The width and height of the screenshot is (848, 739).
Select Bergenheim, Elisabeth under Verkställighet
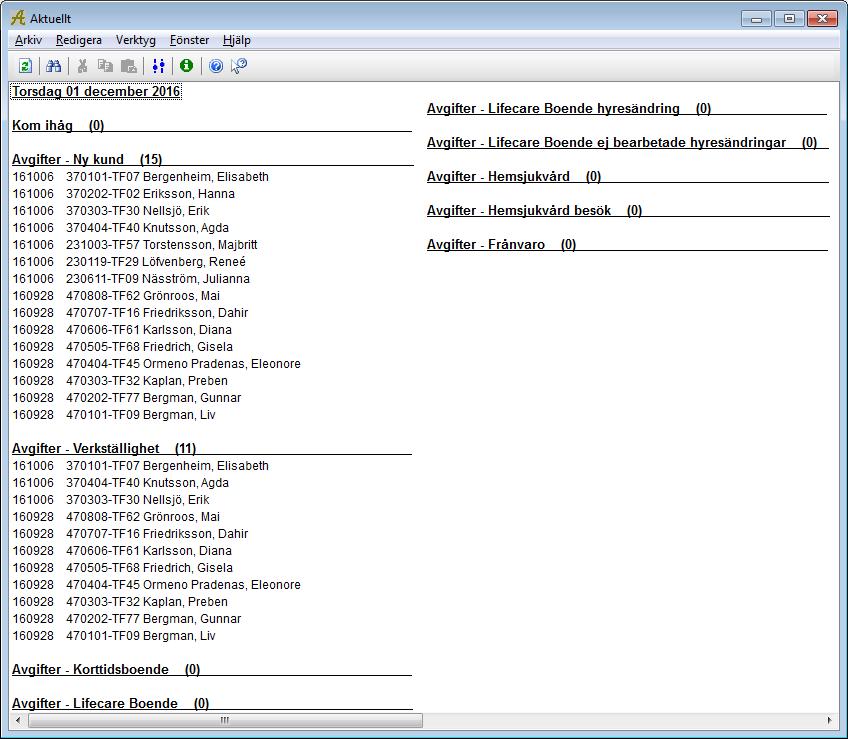[141, 466]
